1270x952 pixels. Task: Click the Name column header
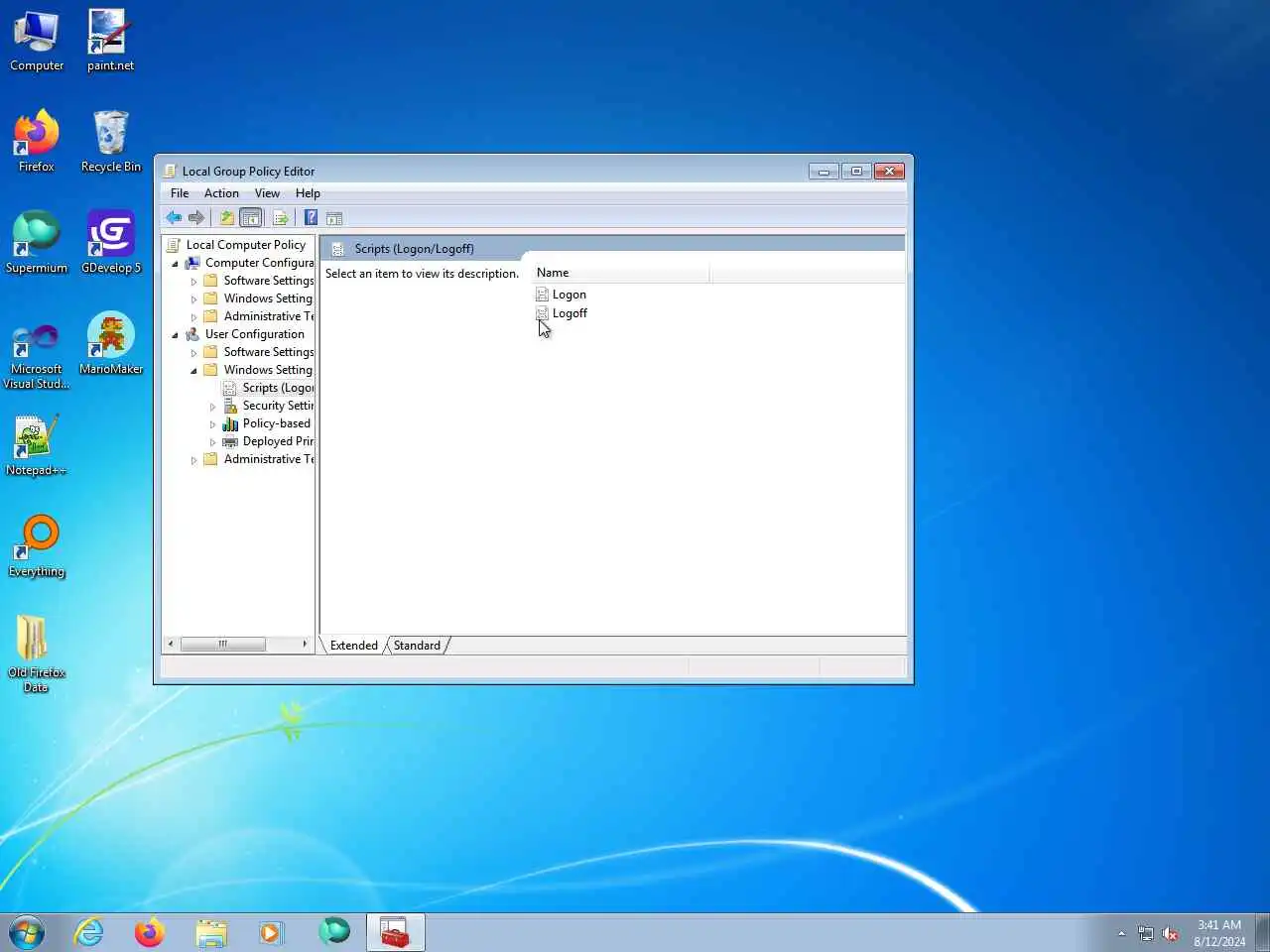coord(621,273)
